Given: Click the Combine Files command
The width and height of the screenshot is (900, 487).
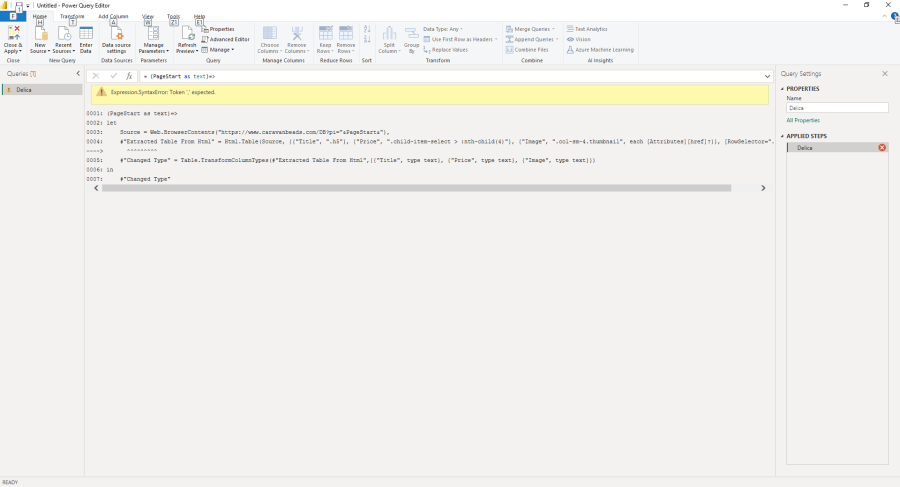Looking at the screenshot, I should (x=527, y=50).
